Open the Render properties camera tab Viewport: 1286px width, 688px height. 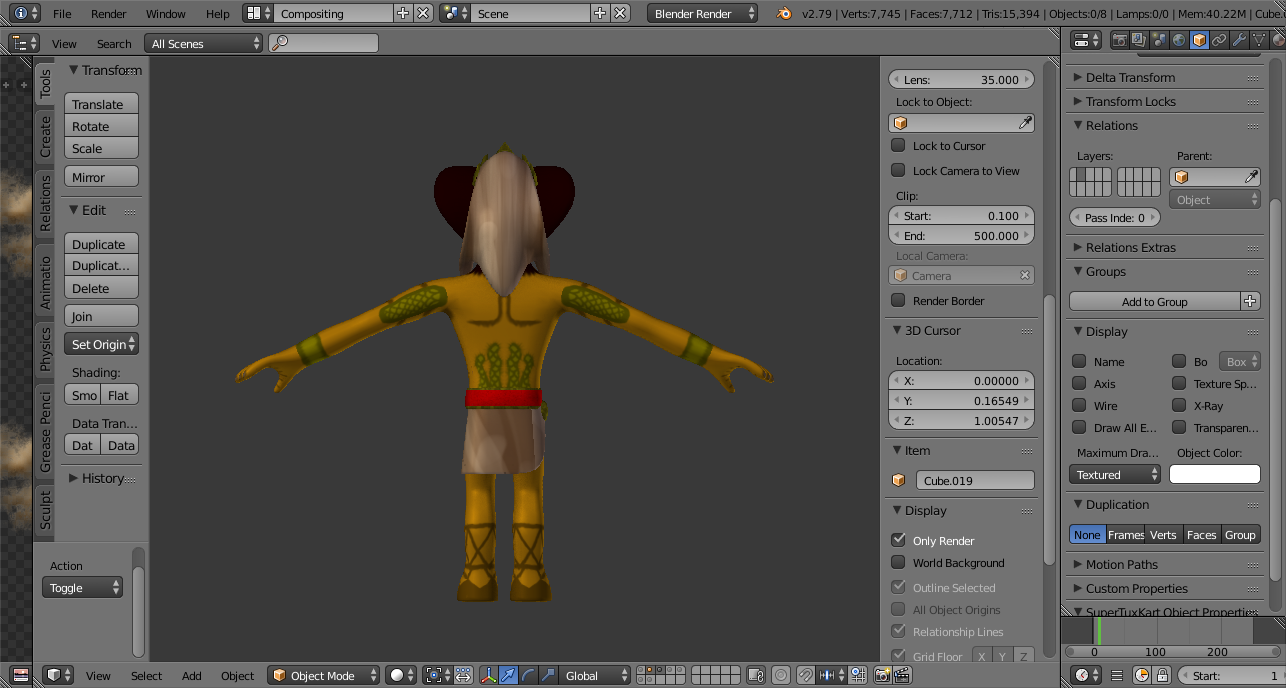point(1118,40)
